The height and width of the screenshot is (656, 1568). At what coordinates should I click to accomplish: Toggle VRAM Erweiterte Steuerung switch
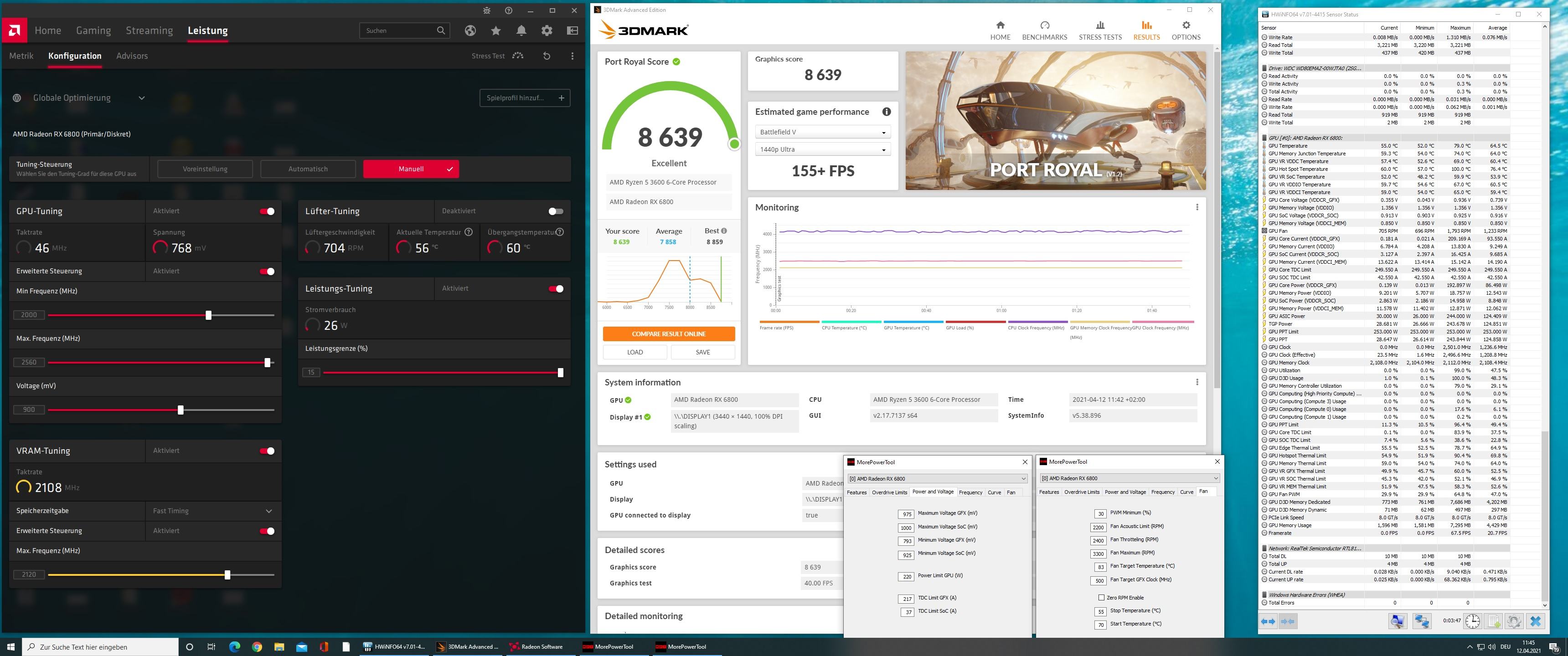pos(267,531)
